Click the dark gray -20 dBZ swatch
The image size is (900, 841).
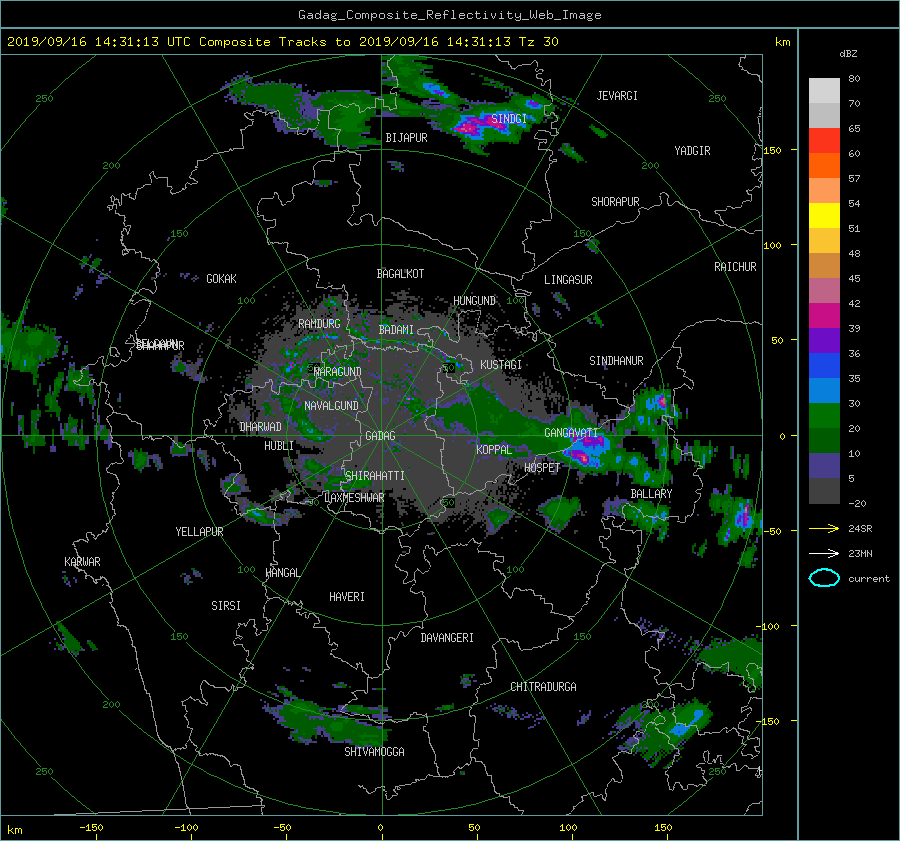pyautogui.click(x=824, y=490)
